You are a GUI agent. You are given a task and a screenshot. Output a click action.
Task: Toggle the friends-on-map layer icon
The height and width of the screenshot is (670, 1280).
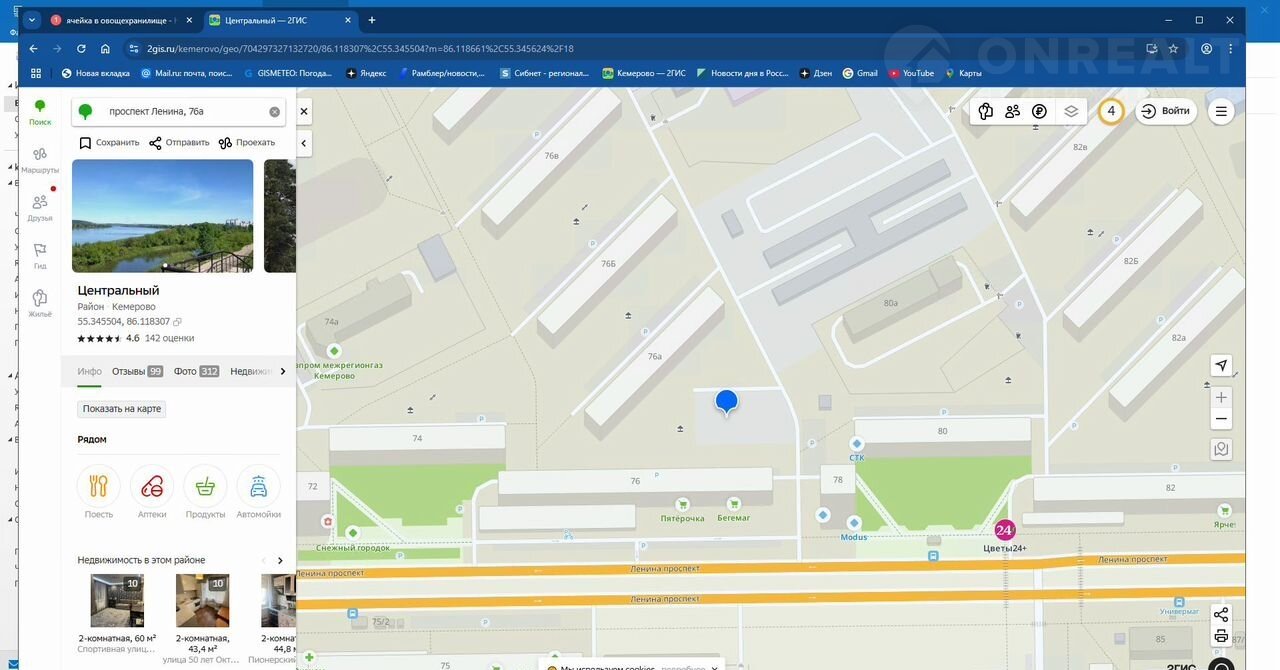pyautogui.click(x=1012, y=111)
